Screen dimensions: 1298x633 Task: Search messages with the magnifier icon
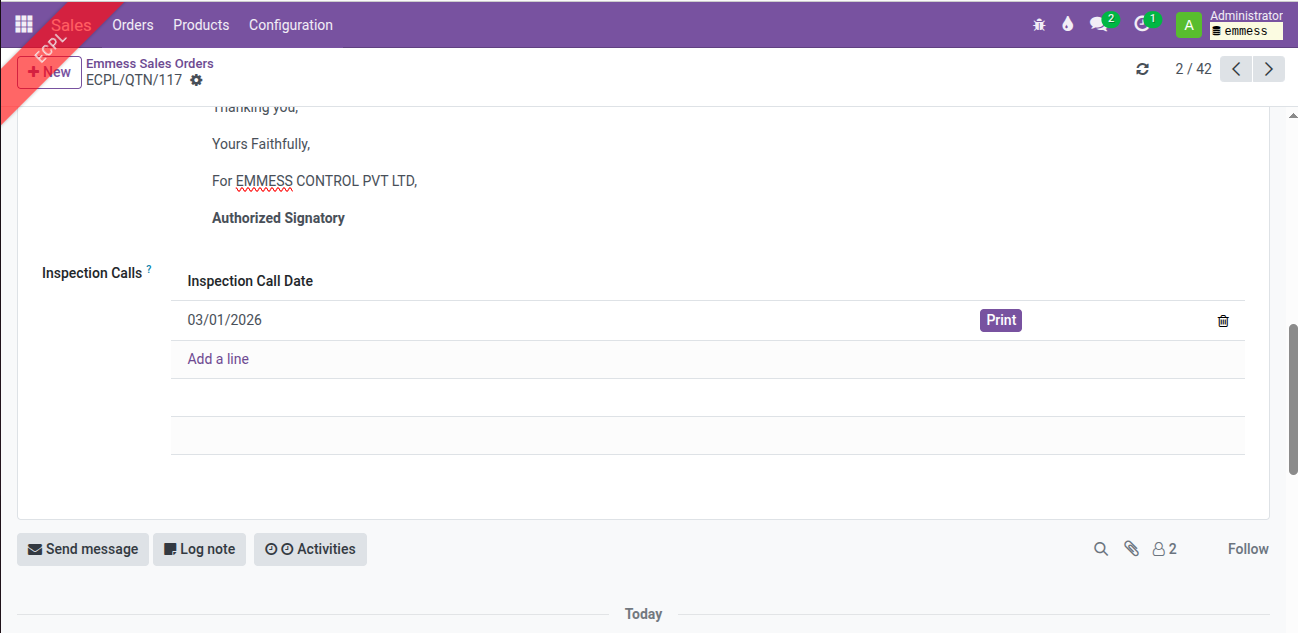(1101, 549)
